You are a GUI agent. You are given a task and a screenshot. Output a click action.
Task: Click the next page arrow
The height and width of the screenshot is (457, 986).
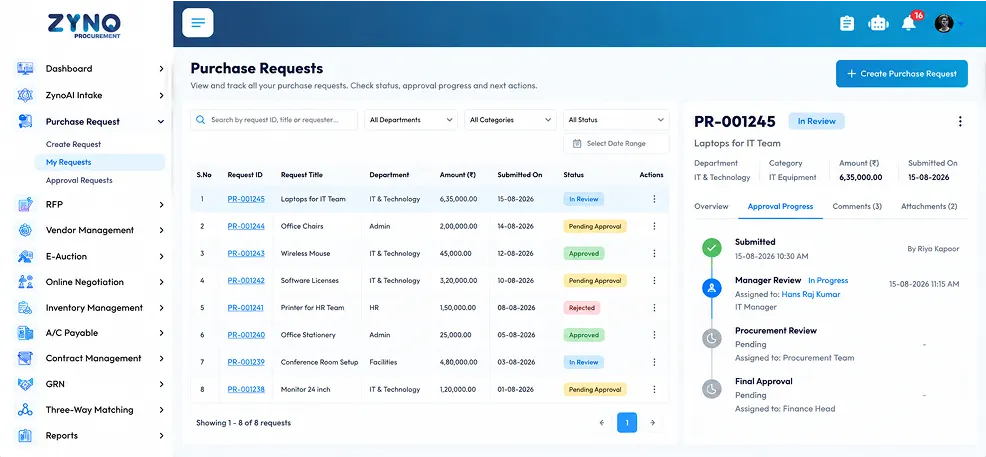tap(653, 423)
